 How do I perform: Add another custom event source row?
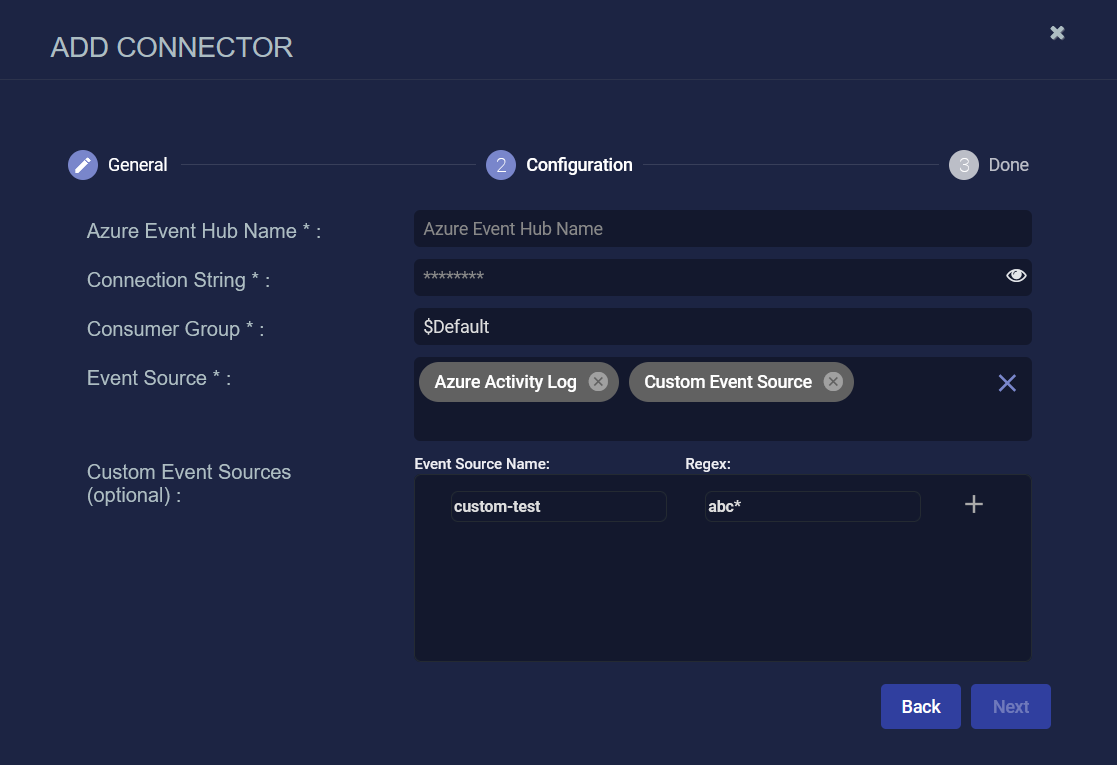(x=973, y=505)
